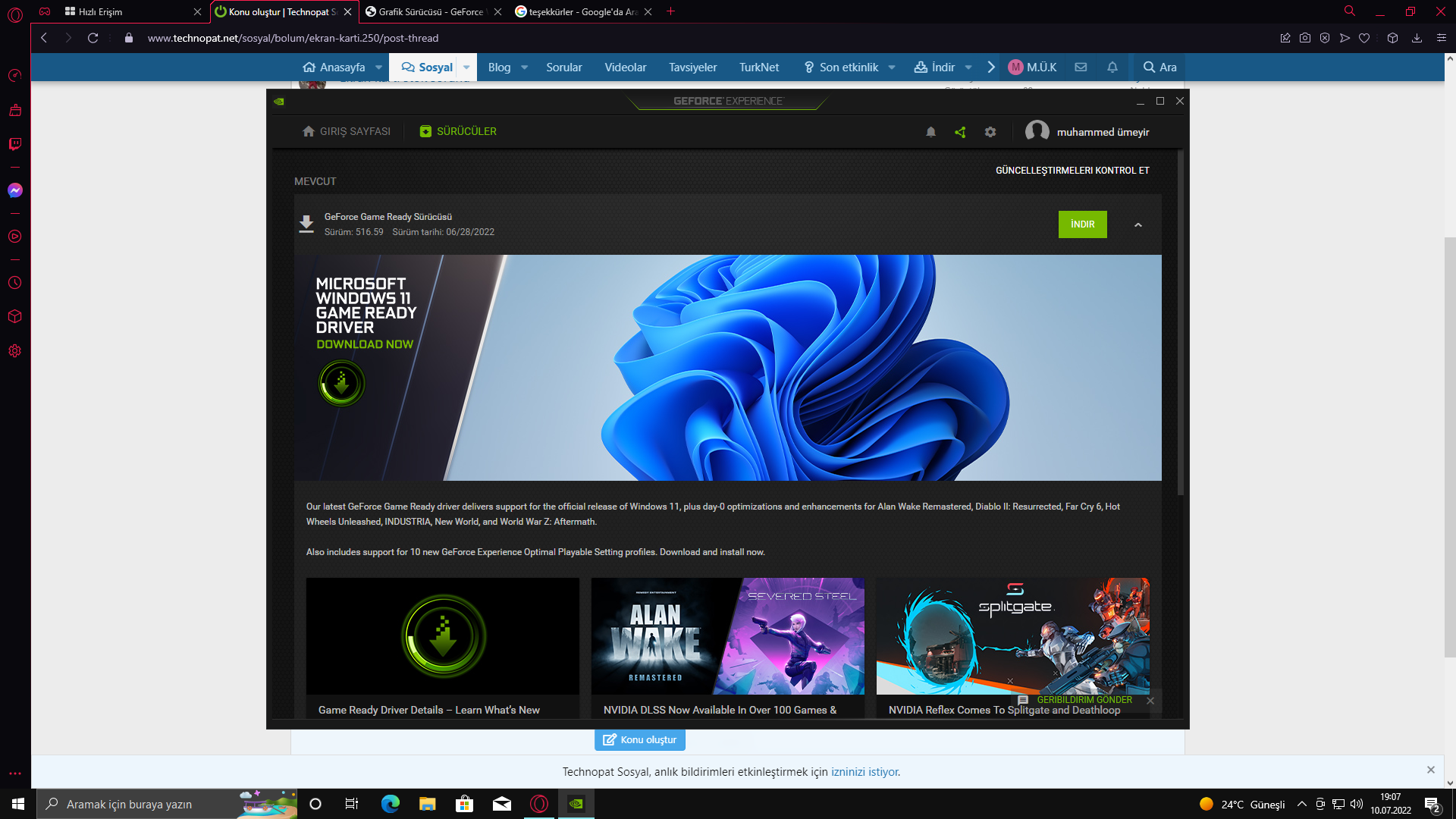Viewport: 1456px width, 819px height.
Task: Collapse the Game Ready driver details
Action: pyautogui.click(x=1137, y=224)
